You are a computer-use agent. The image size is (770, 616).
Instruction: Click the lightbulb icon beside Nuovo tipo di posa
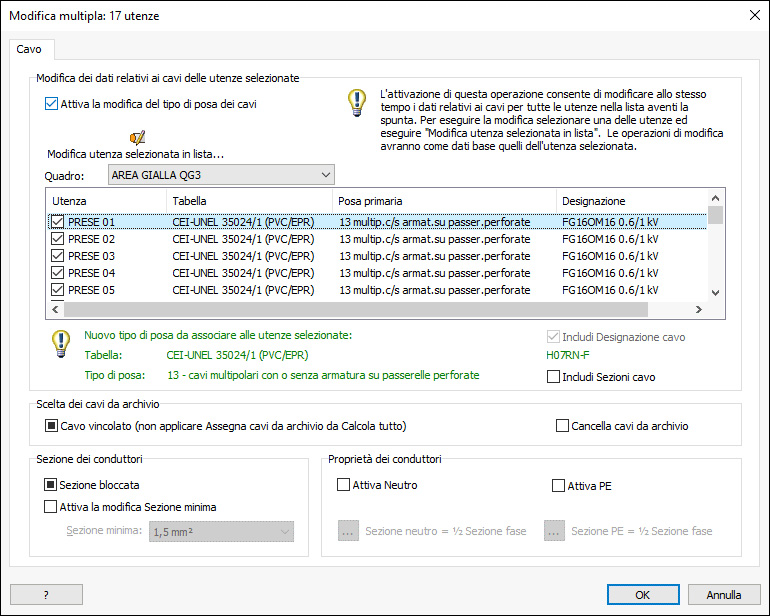[61, 343]
